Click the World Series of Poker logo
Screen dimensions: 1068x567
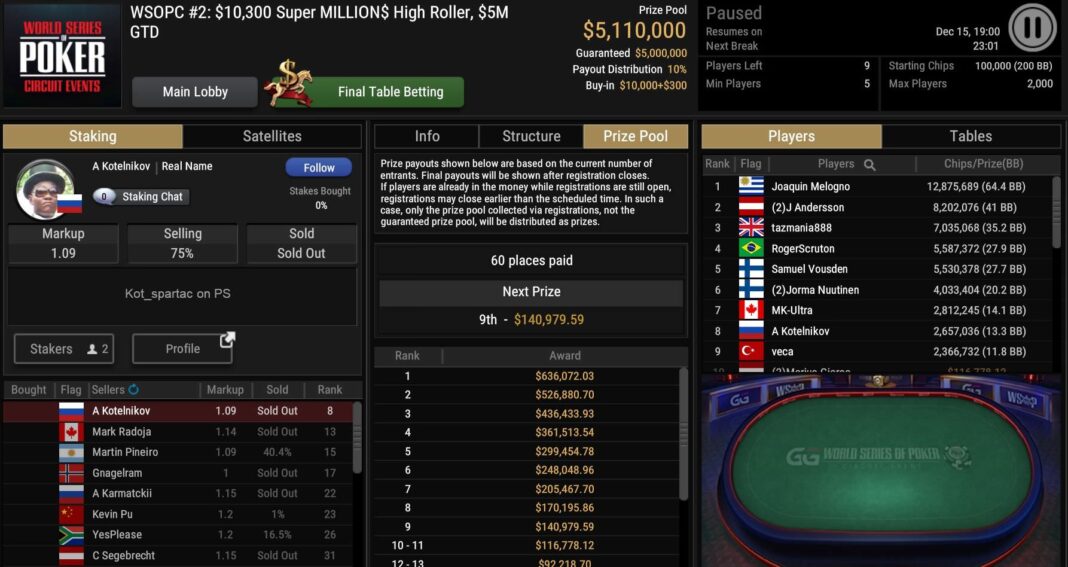coord(62,56)
